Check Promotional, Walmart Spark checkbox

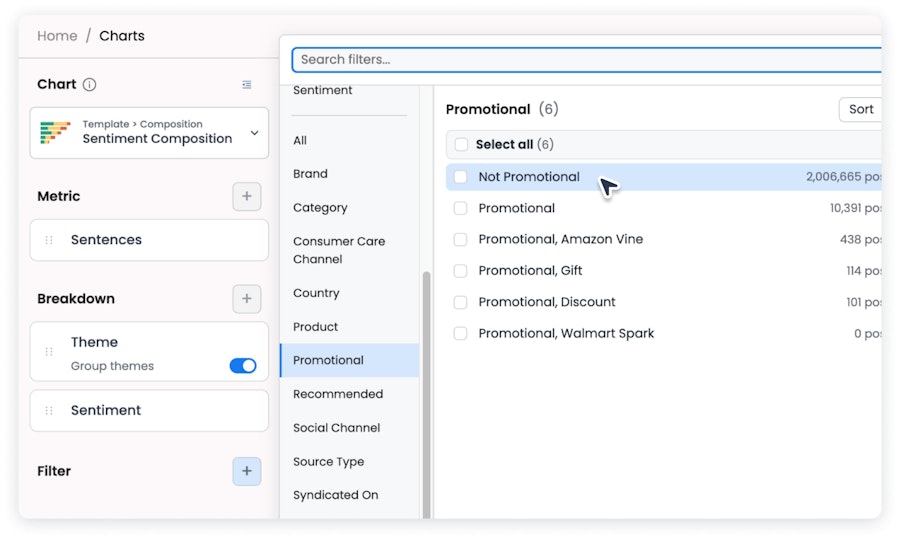pos(460,333)
